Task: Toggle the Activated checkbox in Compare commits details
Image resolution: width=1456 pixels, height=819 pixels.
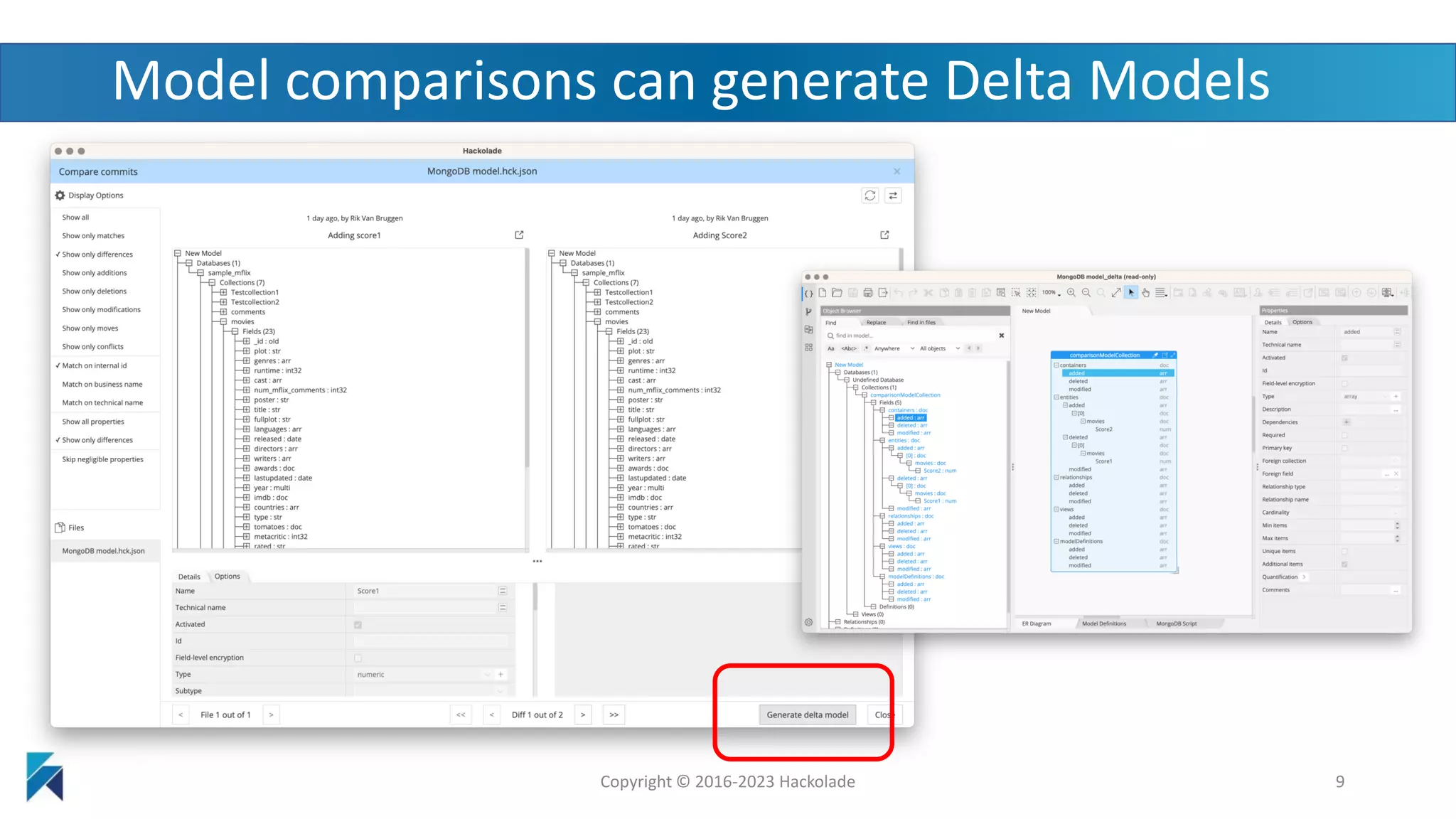Action: (358, 625)
